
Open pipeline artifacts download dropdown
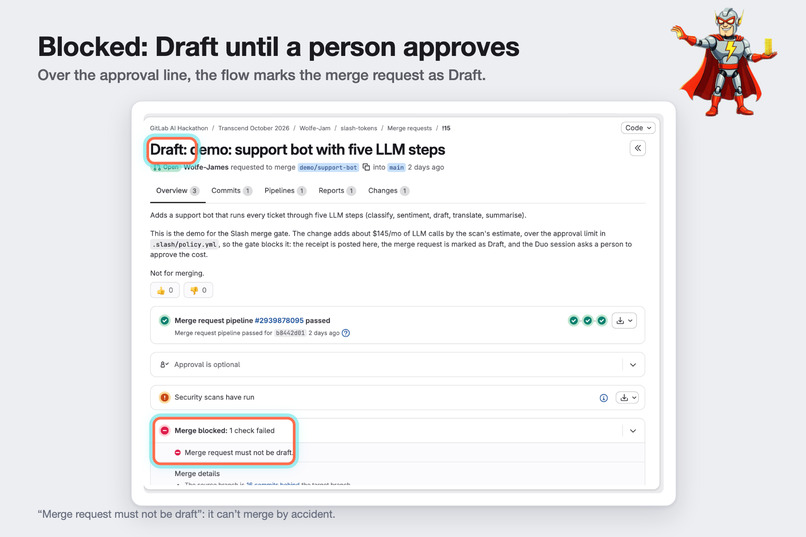pos(625,321)
